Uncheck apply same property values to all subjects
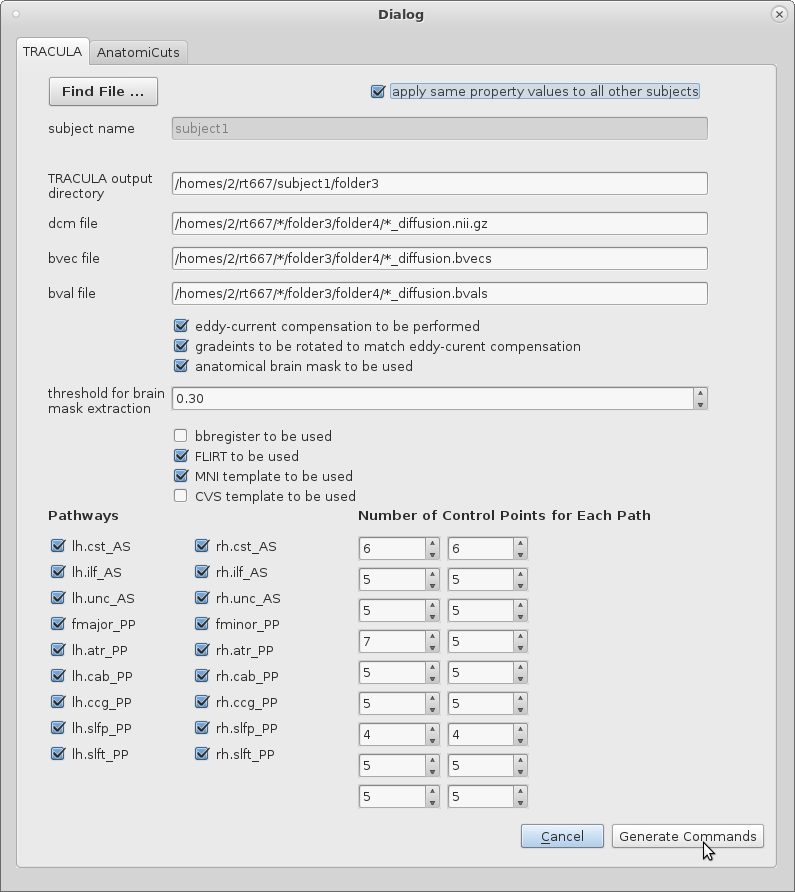The height and width of the screenshot is (892, 795). pyautogui.click(x=378, y=92)
